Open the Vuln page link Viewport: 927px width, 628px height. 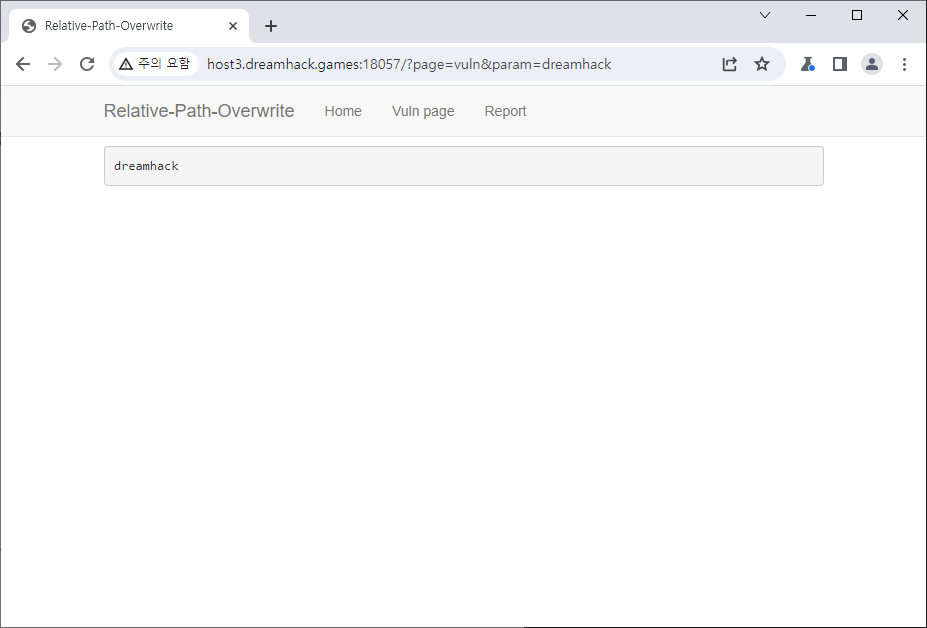[423, 111]
